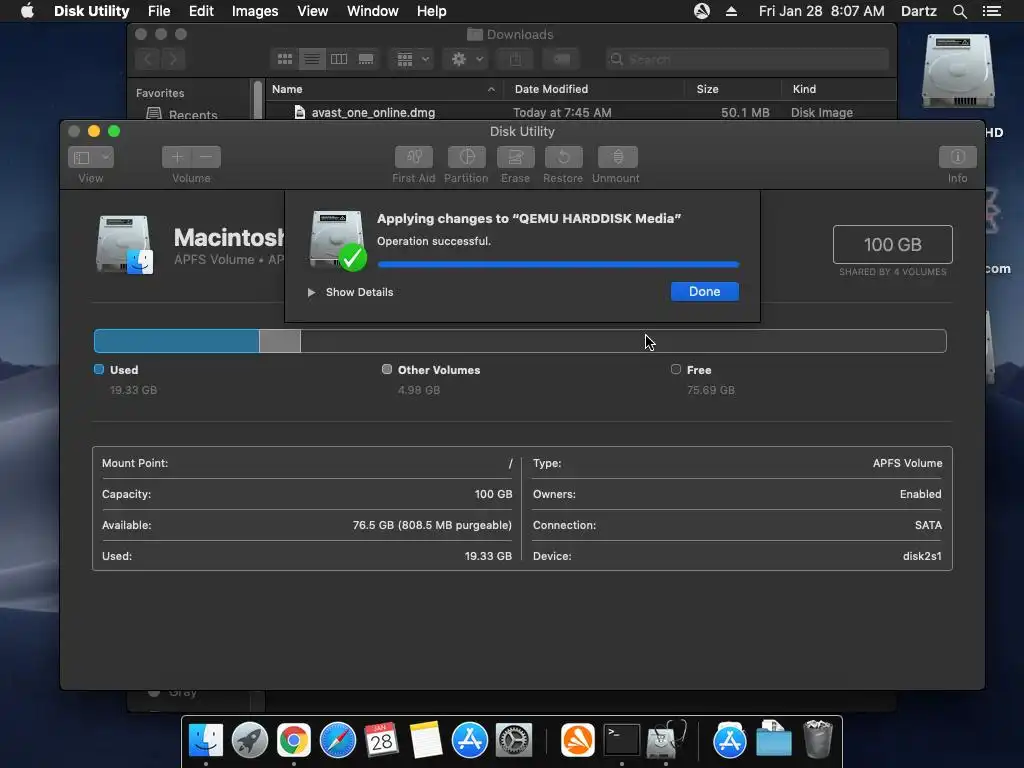
Task: Open the File menu
Action: click(x=159, y=11)
